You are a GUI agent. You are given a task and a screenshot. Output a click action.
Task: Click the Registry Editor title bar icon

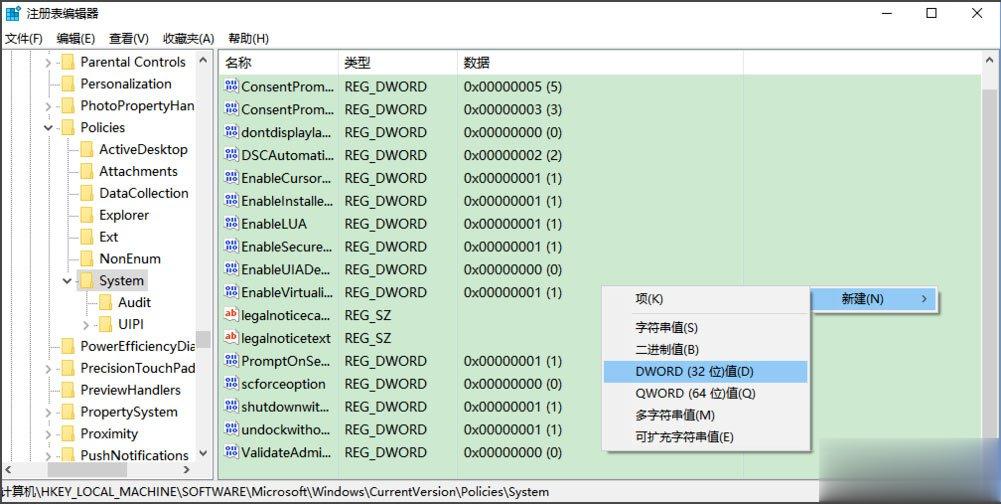pos(13,13)
